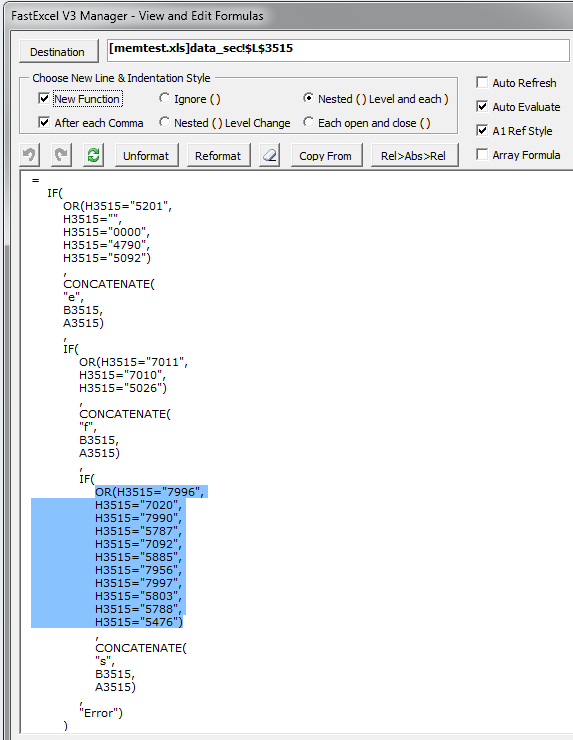Toggle the A1 Ref Style checkbox
Screen dimensions: 573x740
(482, 131)
